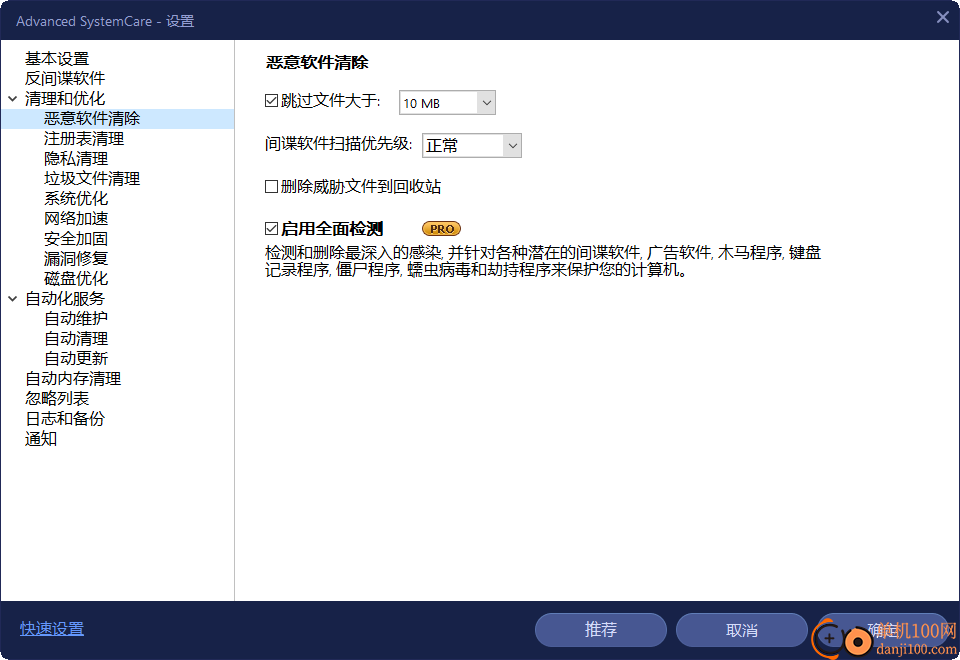Click the 快速设置 link
The image size is (960, 660).
(x=52, y=629)
